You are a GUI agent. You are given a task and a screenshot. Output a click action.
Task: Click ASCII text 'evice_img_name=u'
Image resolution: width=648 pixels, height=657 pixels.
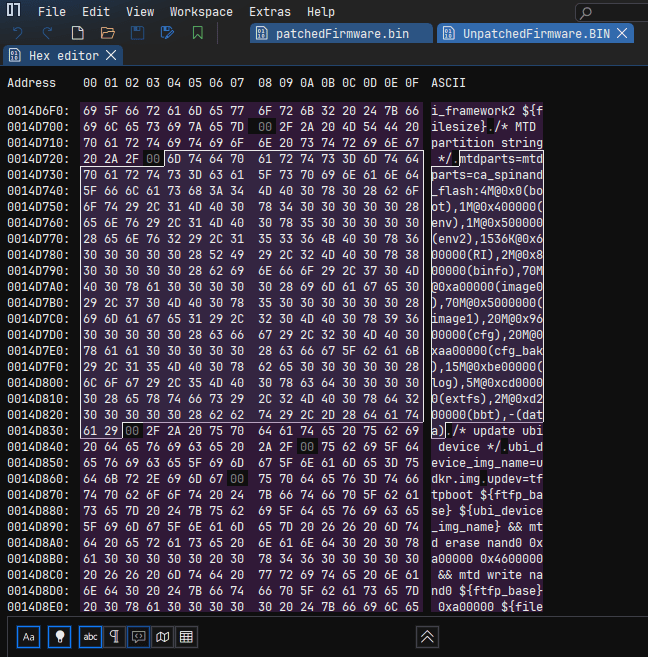tap(487, 463)
